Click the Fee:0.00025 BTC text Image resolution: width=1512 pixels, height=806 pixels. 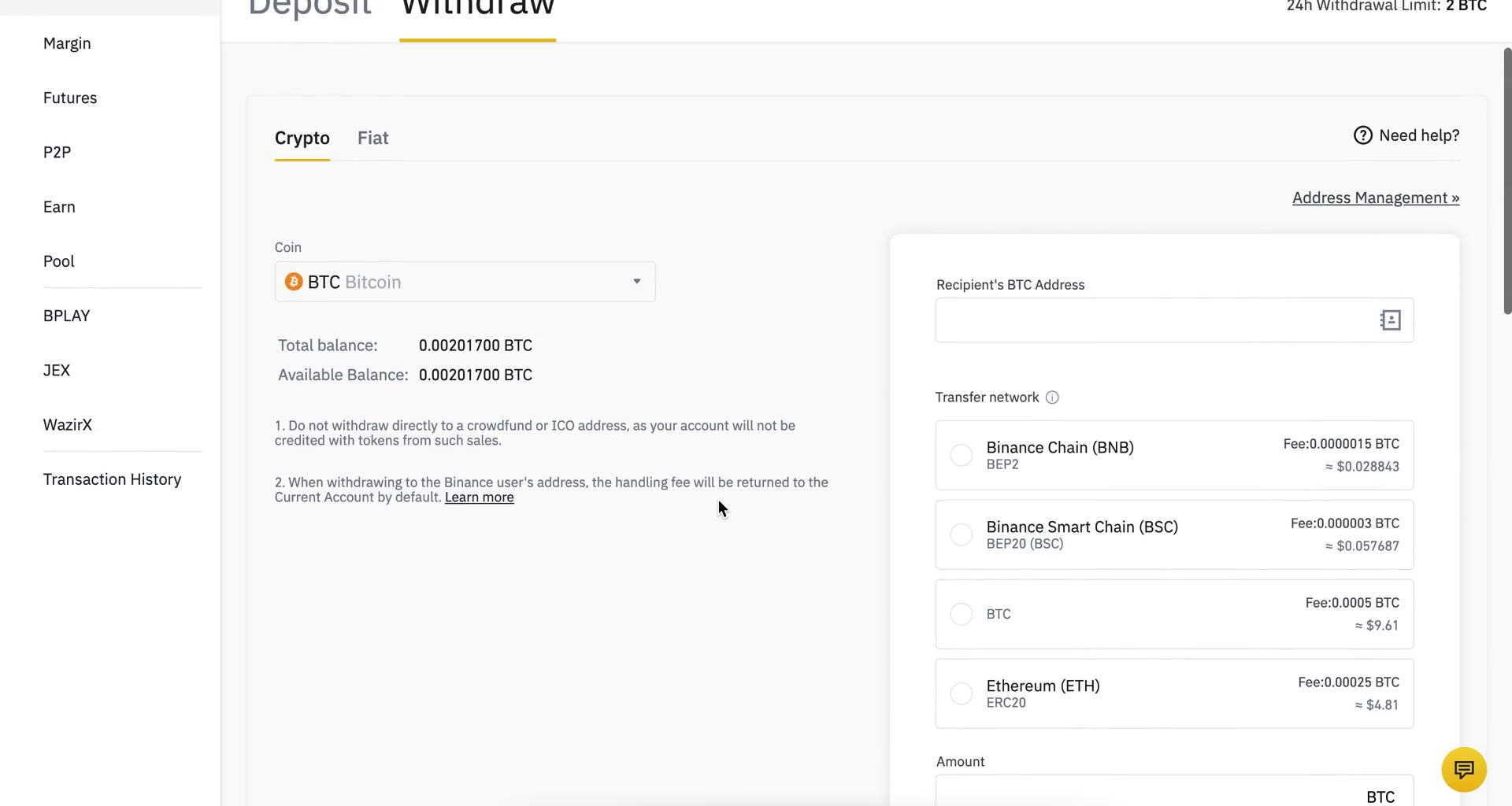point(1348,682)
